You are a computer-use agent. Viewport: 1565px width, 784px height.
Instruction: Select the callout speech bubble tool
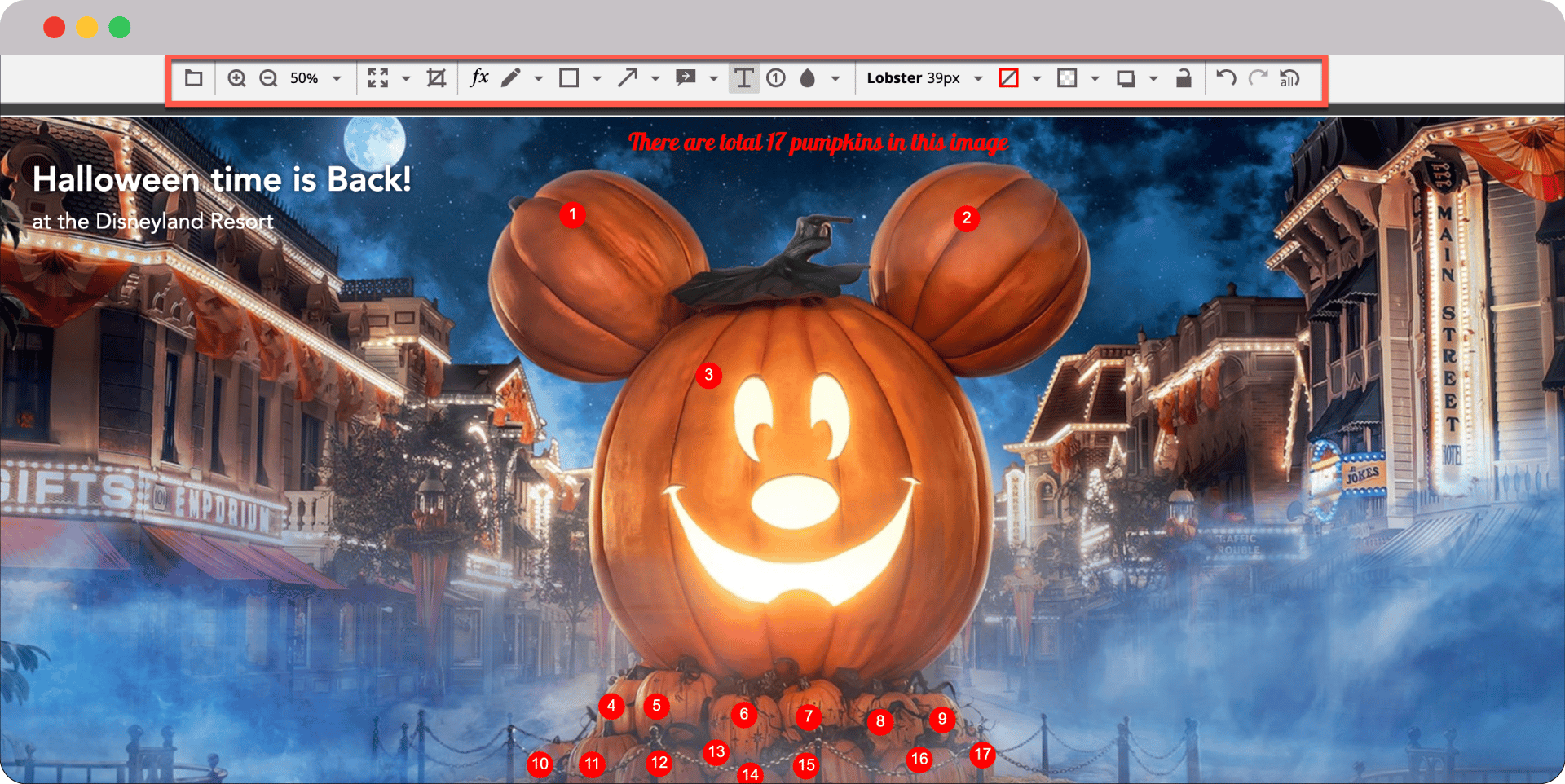pos(686,78)
